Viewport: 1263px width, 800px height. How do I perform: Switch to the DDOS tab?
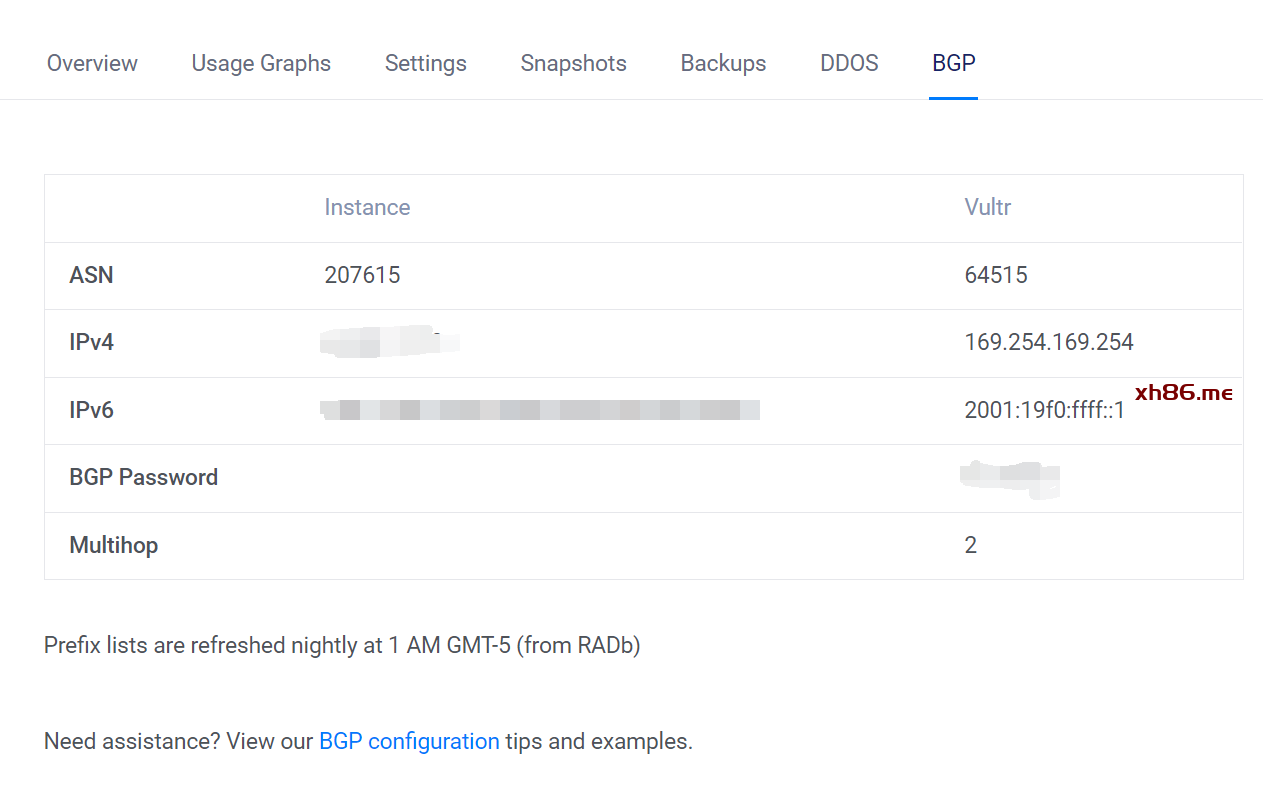click(849, 63)
